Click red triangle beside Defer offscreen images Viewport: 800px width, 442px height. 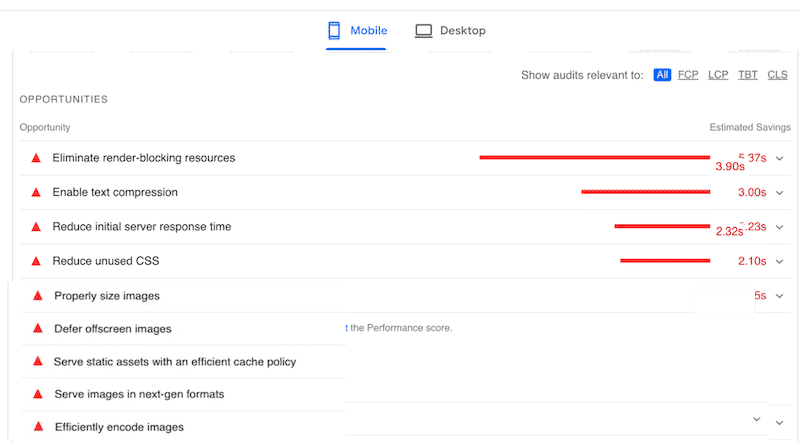pos(38,329)
